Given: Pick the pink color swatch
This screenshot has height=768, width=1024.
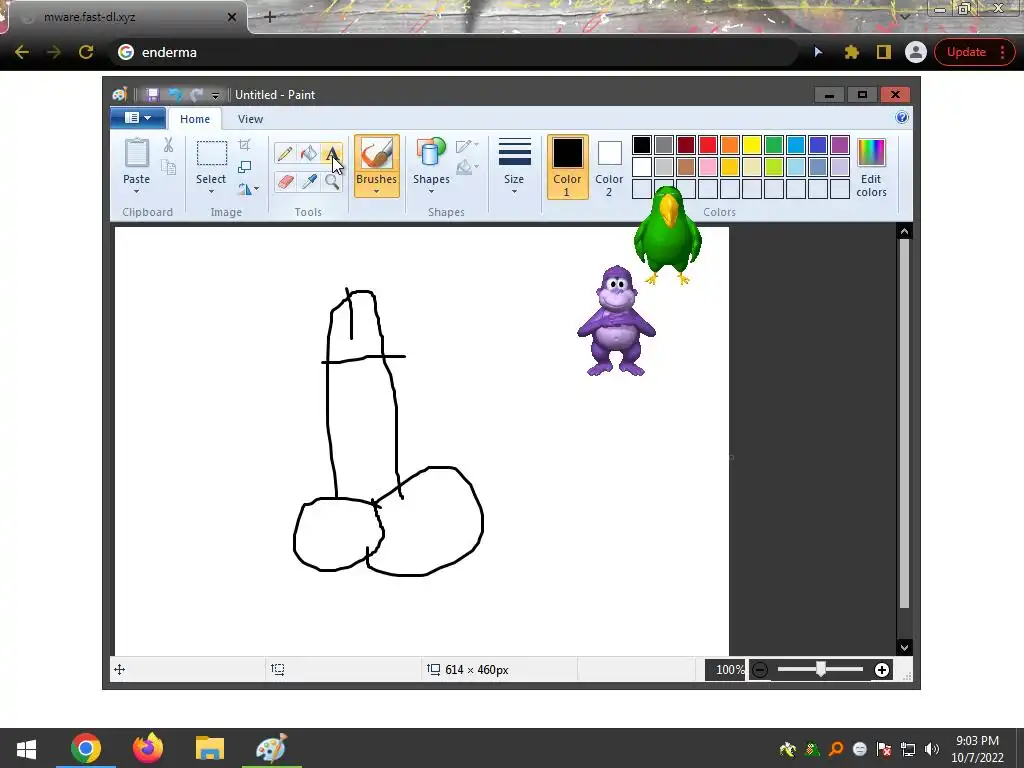Looking at the screenshot, I should 708,167.
